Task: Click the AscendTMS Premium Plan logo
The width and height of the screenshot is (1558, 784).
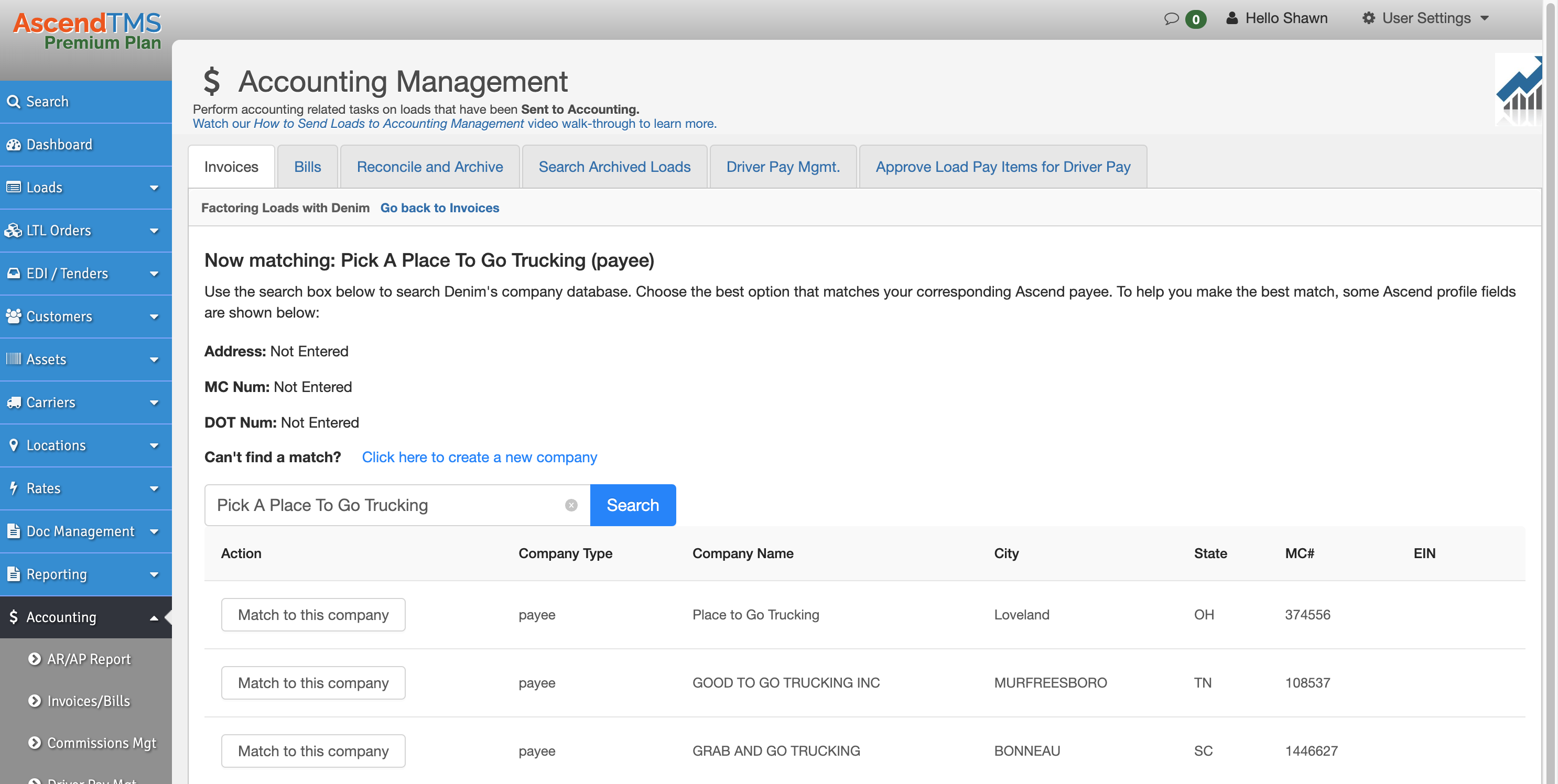Action: point(88,31)
